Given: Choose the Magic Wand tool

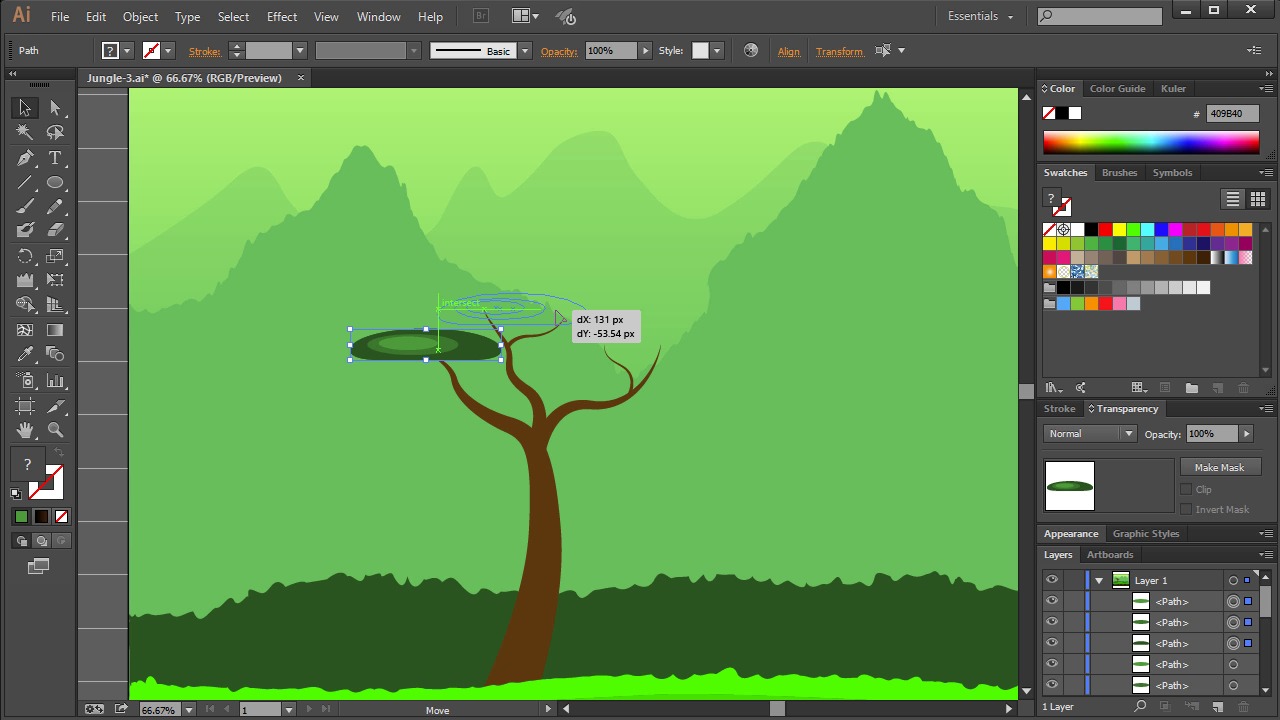Looking at the screenshot, I should (25, 132).
